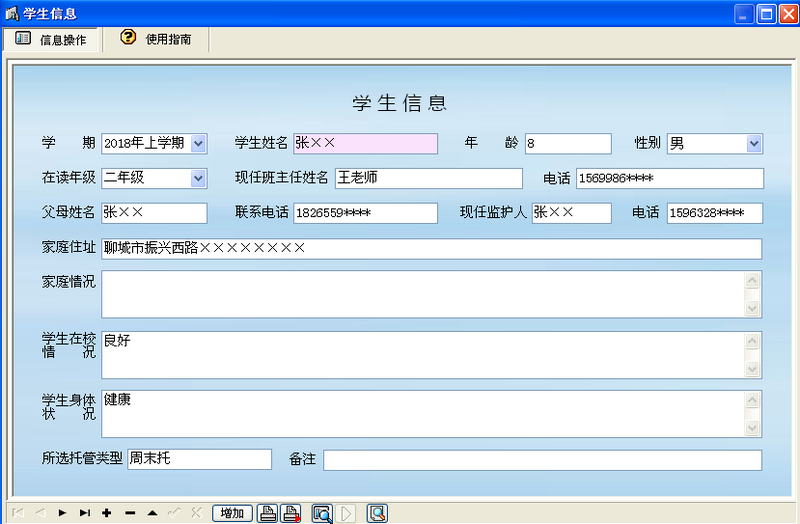This screenshot has height=524, width=800.
Task: Click the edit record triangle icon
Action: pyautogui.click(x=152, y=513)
